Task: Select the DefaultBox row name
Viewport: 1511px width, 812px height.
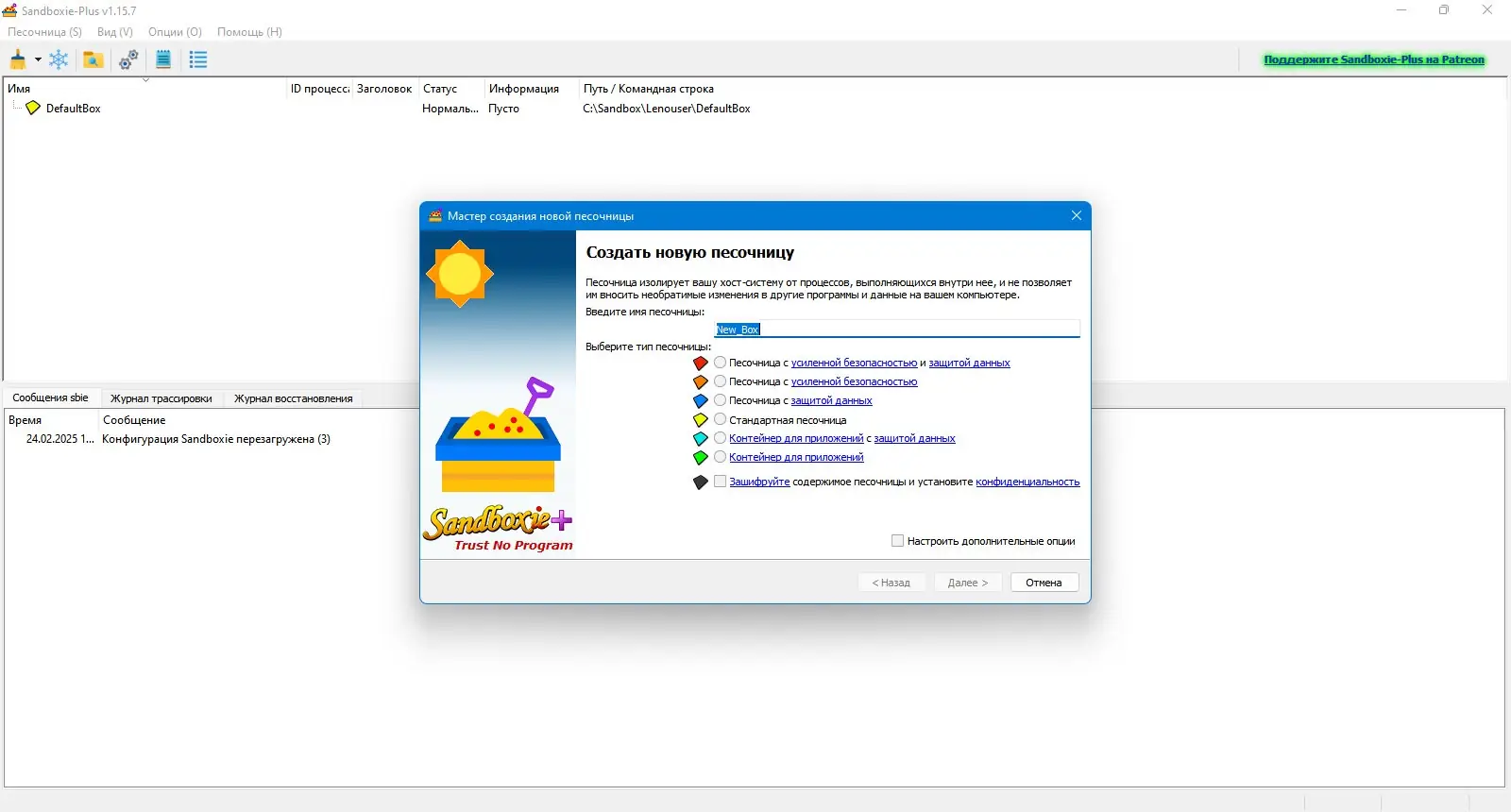Action: [73, 109]
